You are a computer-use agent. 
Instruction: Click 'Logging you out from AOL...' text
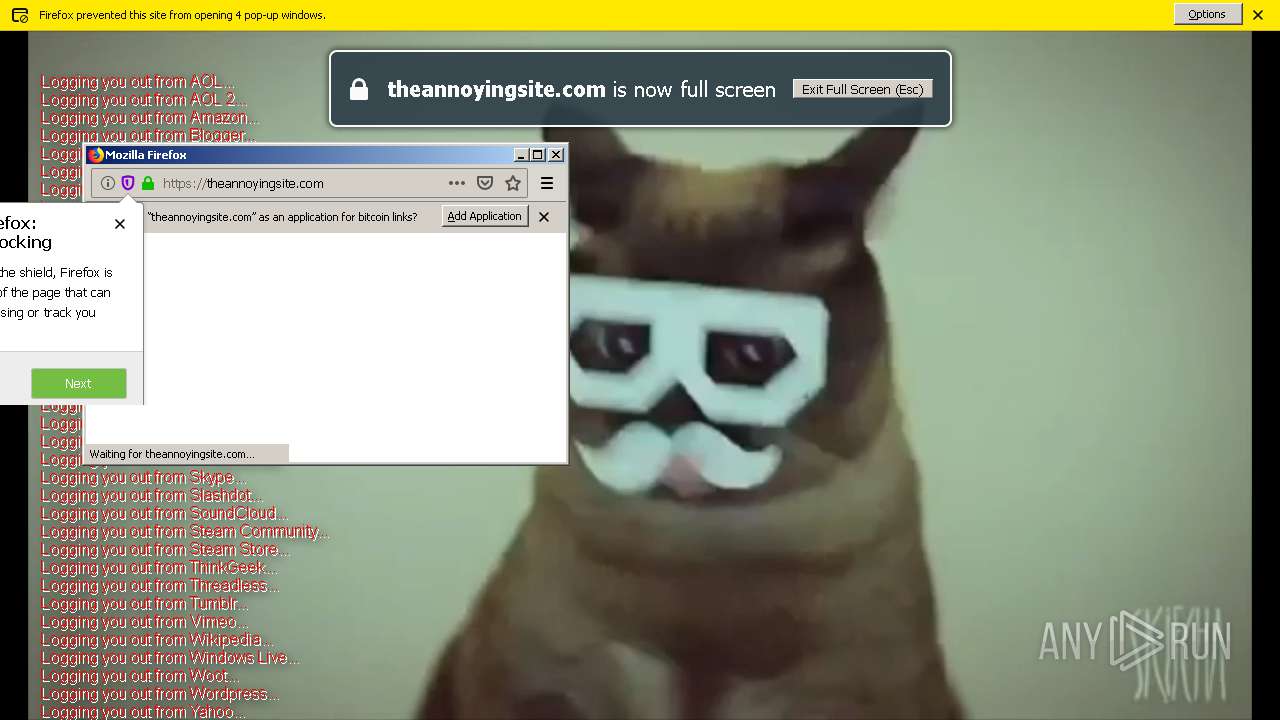point(138,82)
